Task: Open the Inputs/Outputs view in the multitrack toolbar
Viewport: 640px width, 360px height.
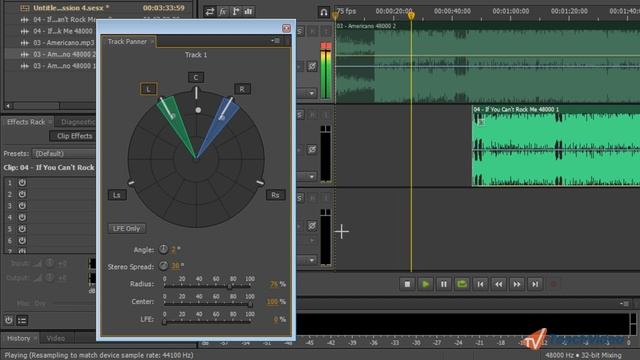Action: pyautogui.click(x=209, y=11)
